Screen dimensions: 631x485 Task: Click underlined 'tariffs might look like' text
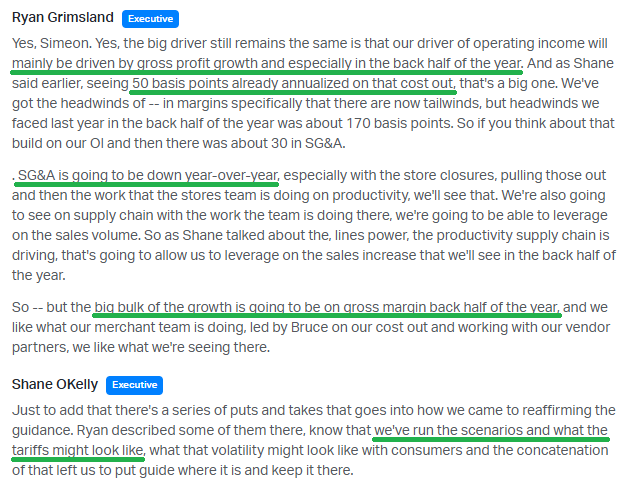[x=78, y=450]
